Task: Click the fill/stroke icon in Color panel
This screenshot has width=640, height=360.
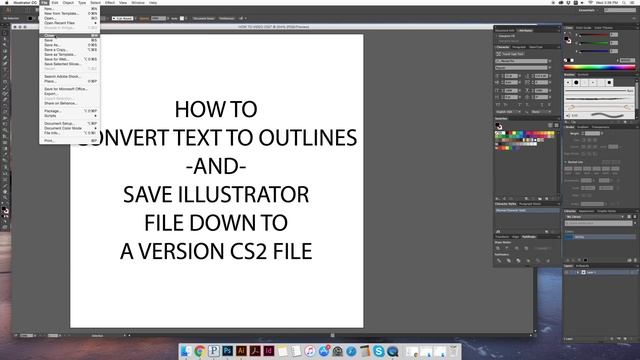Action: pos(568,40)
